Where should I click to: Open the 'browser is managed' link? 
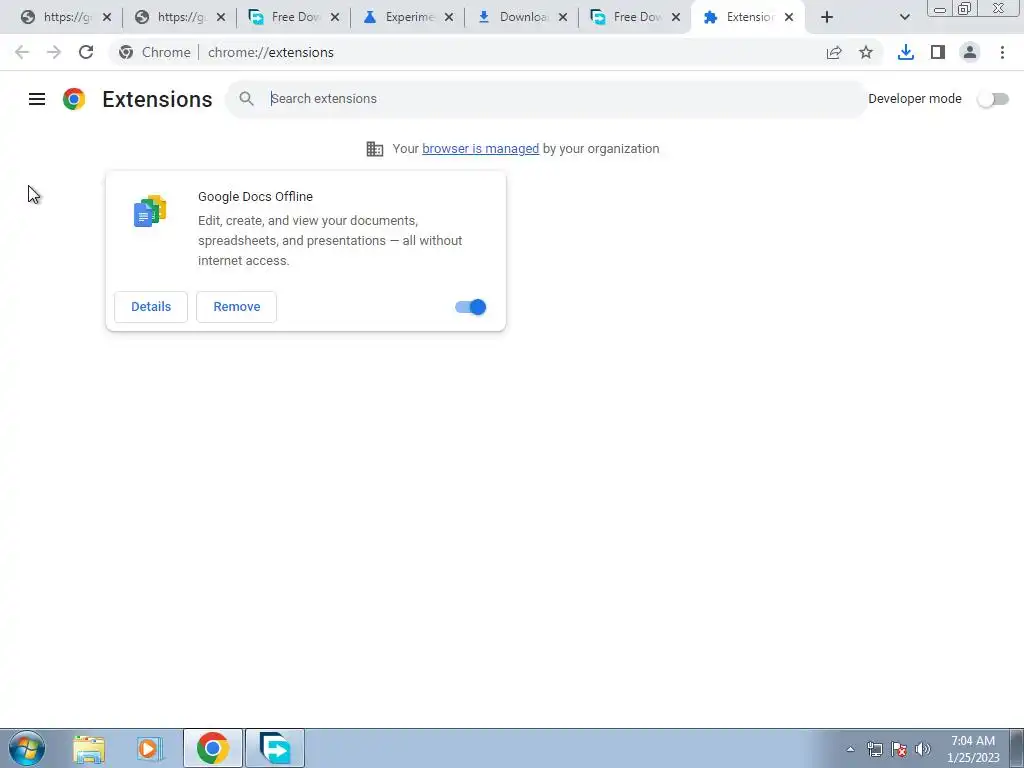(x=481, y=149)
